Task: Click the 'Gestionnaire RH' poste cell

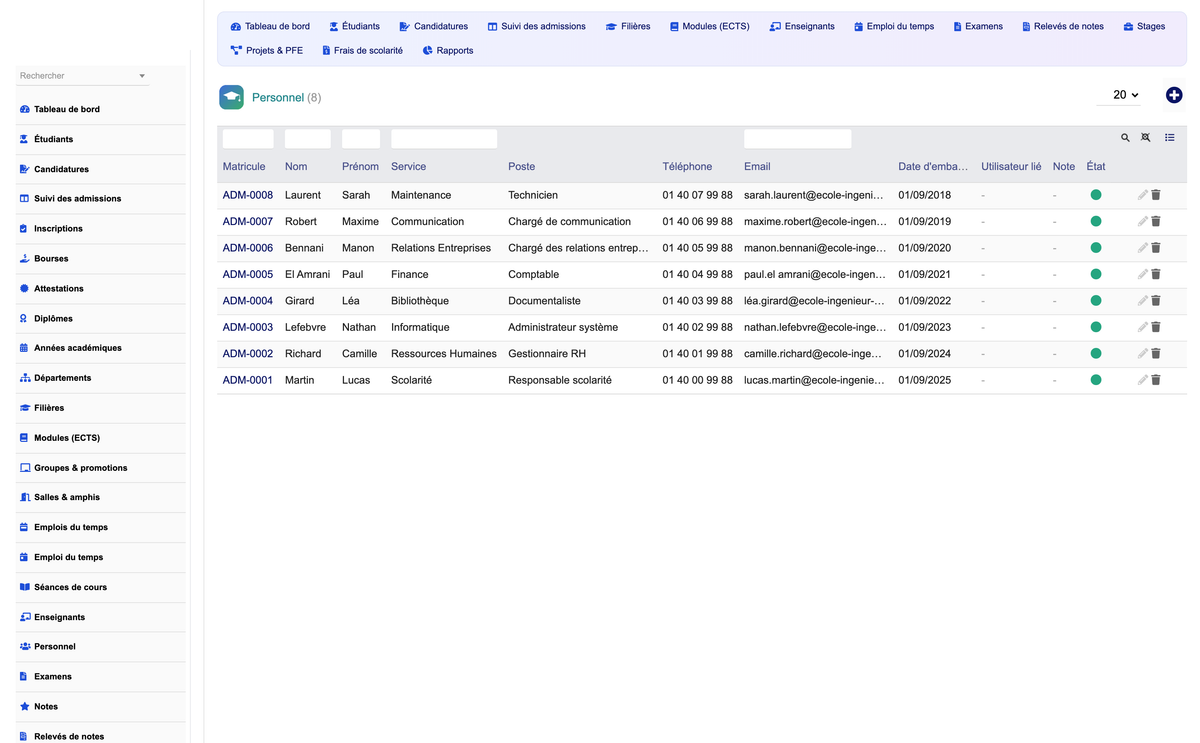Action: click(x=547, y=354)
